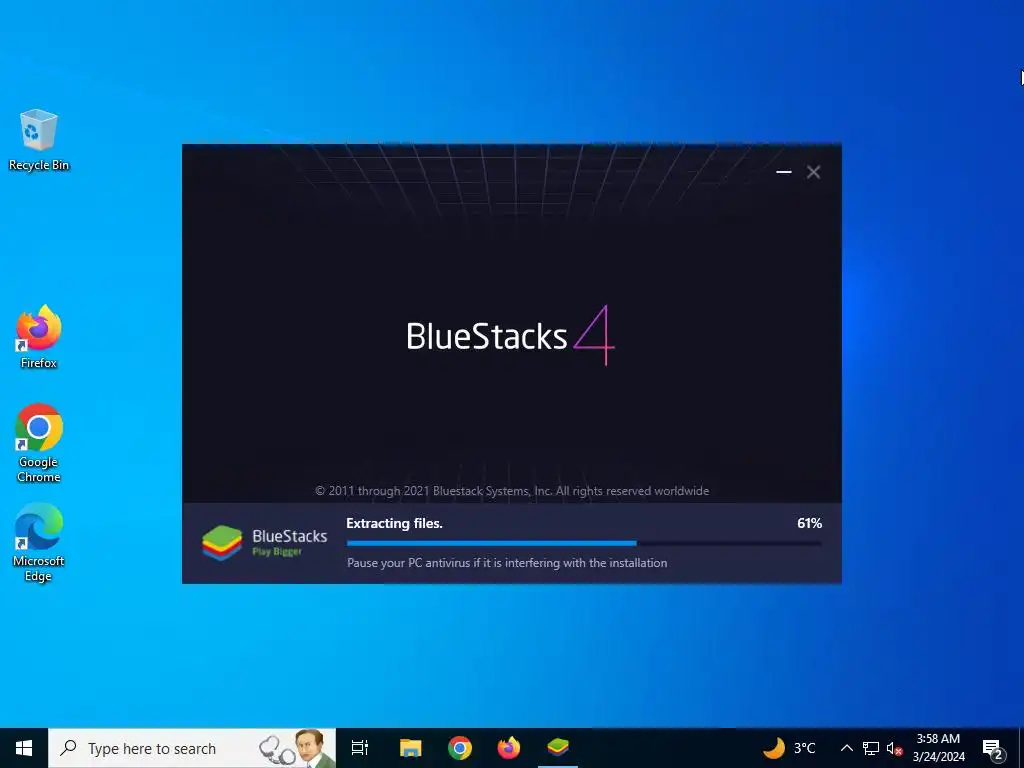Click the installation progress bar
The height and width of the screenshot is (768, 1024).
click(x=584, y=543)
